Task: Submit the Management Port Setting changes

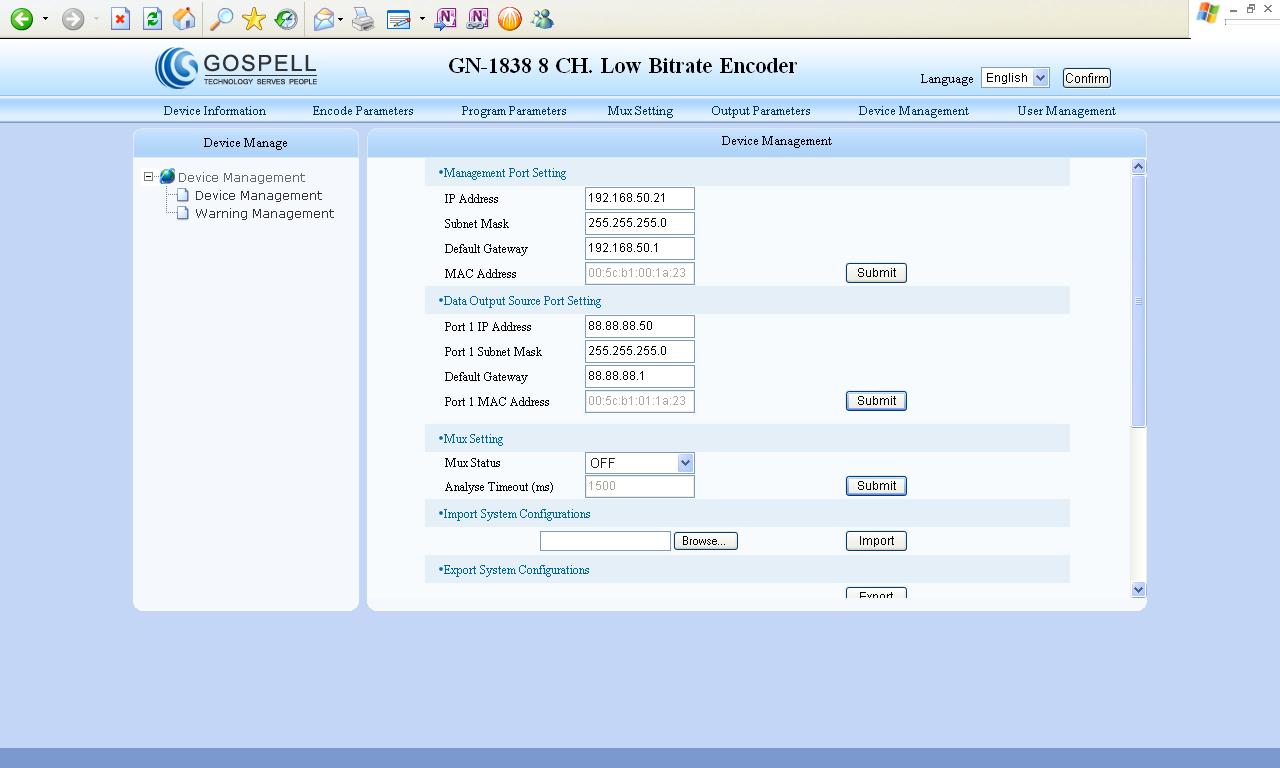Action: 876,272
